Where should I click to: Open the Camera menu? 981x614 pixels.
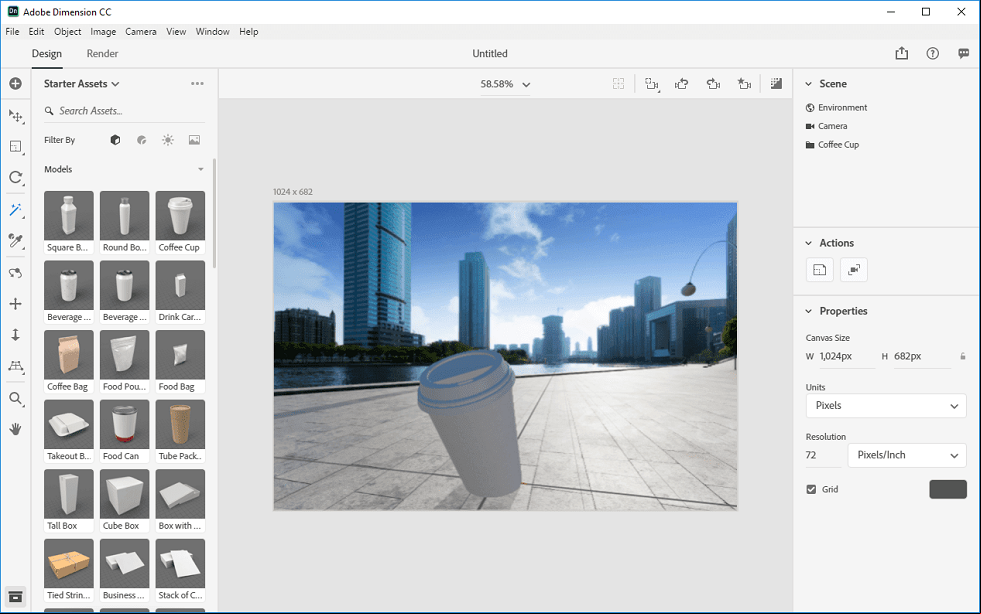141,31
